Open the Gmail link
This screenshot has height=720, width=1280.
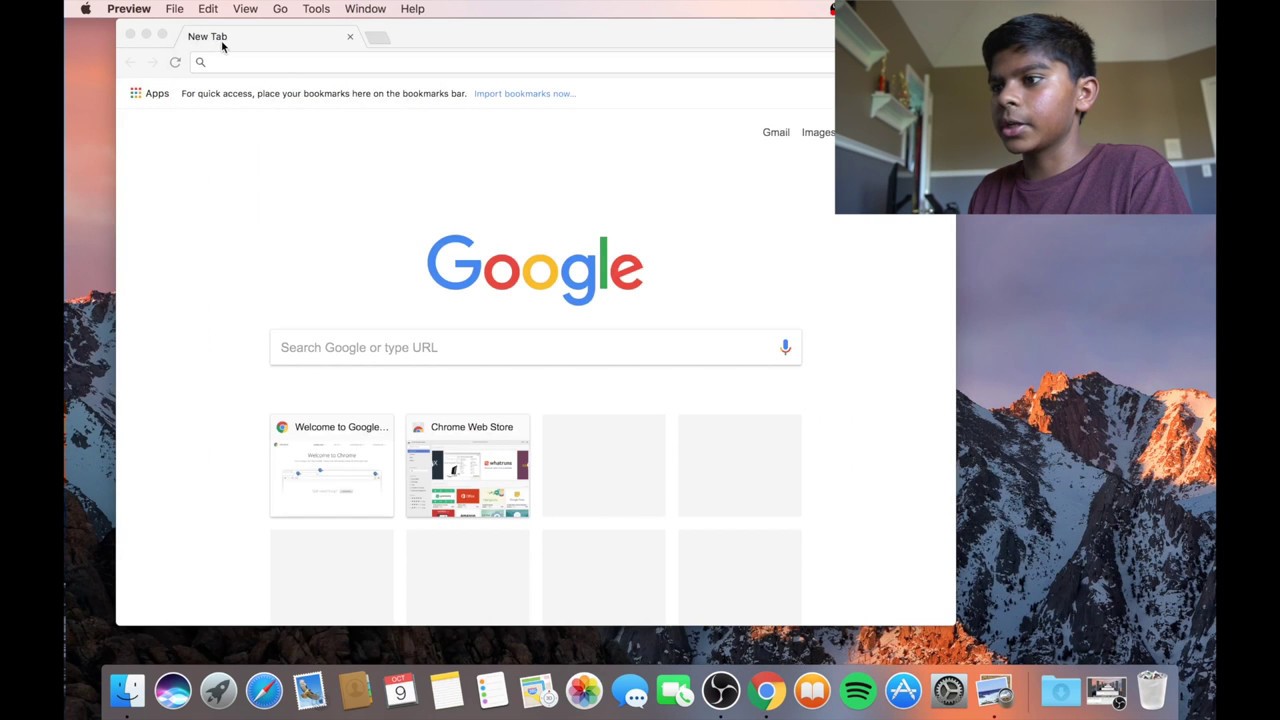[776, 132]
